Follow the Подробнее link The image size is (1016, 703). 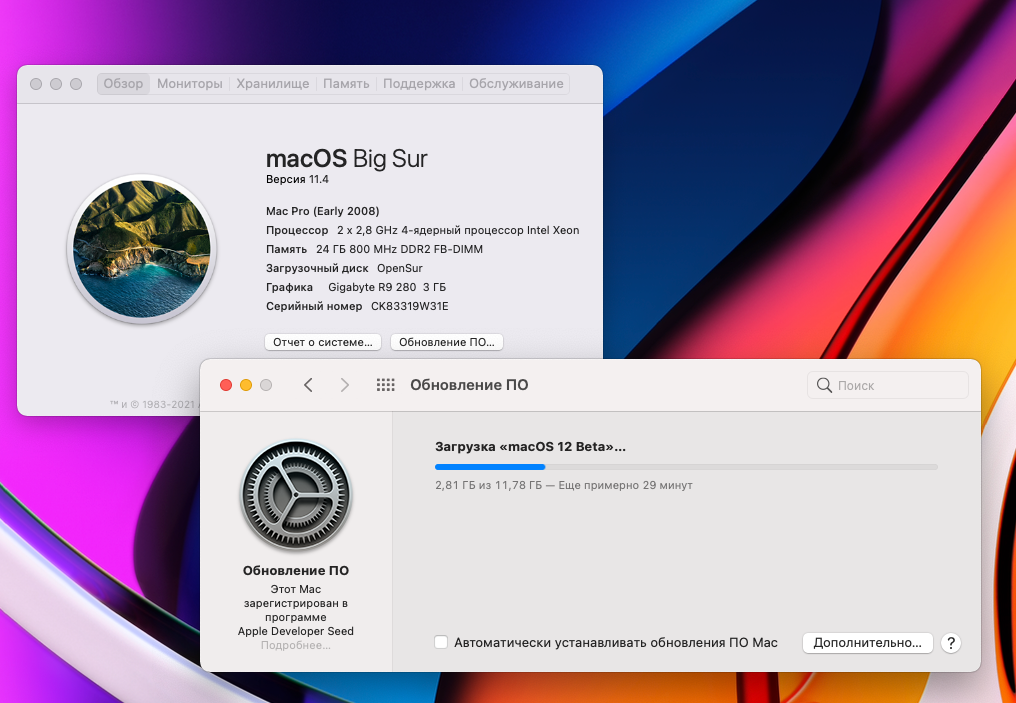[295, 645]
